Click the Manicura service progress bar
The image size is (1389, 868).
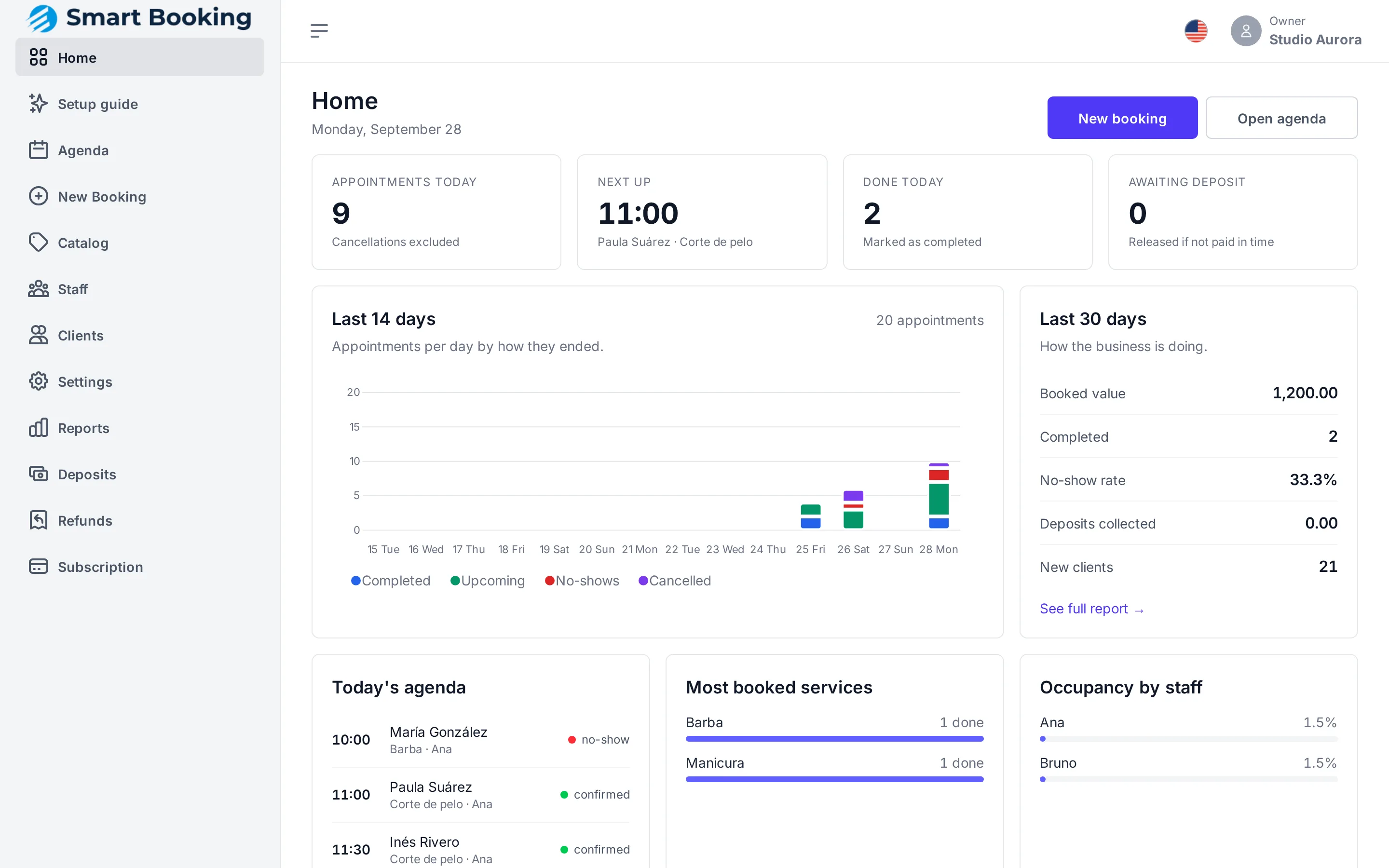(834, 779)
